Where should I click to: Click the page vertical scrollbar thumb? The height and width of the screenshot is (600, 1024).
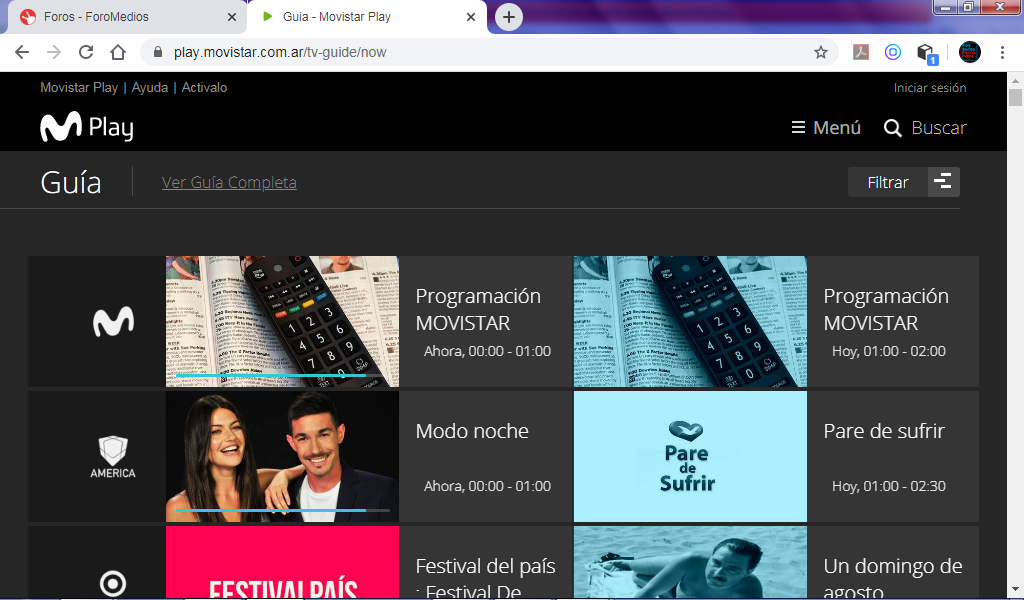coord(1015,97)
